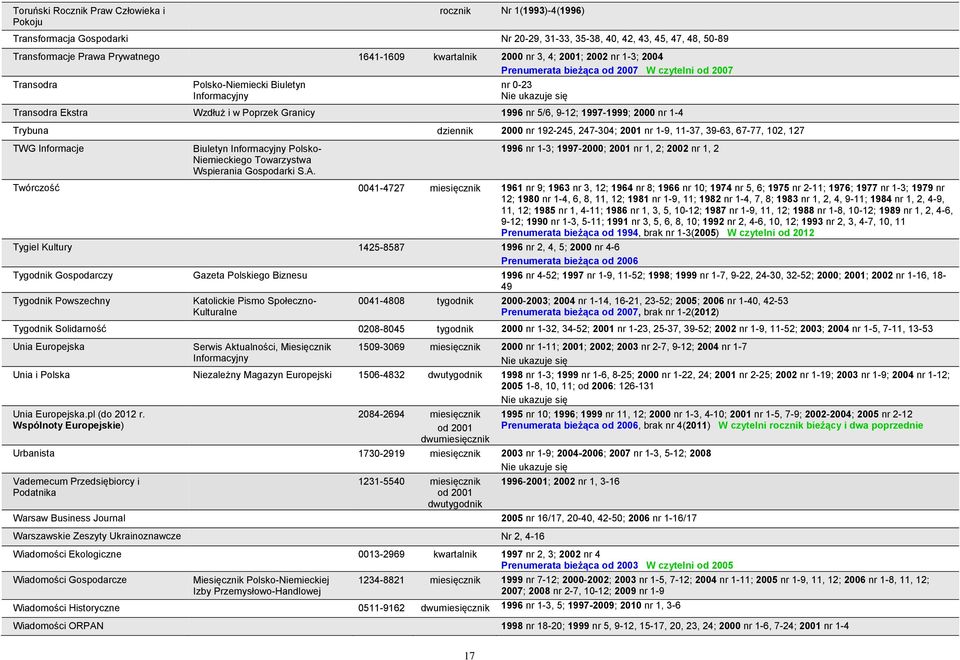The image size is (960, 660).
Task: Select "Wiadomości ORPAN" title
Action: pos(58,626)
